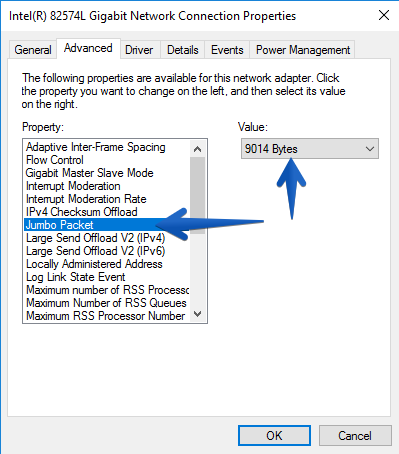399x454 pixels.
Task: Close the adapter properties window
Action: point(384,15)
